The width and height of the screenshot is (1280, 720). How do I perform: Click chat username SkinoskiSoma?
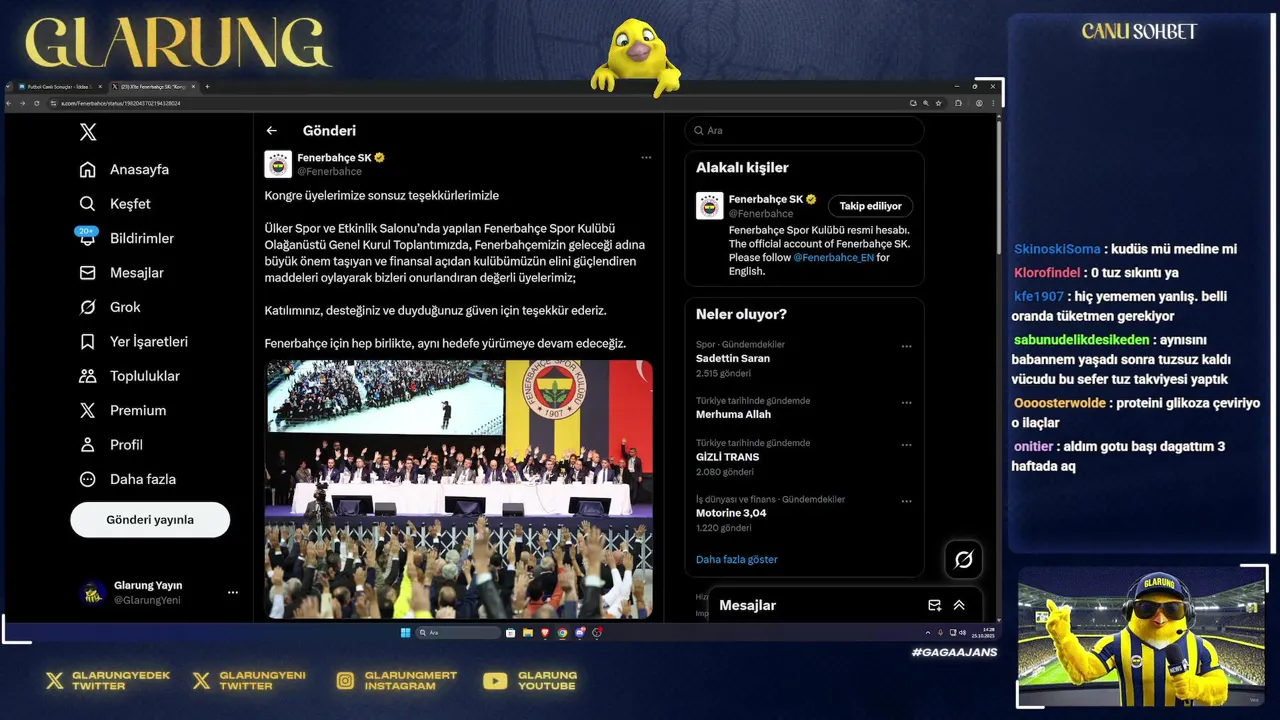1057,249
